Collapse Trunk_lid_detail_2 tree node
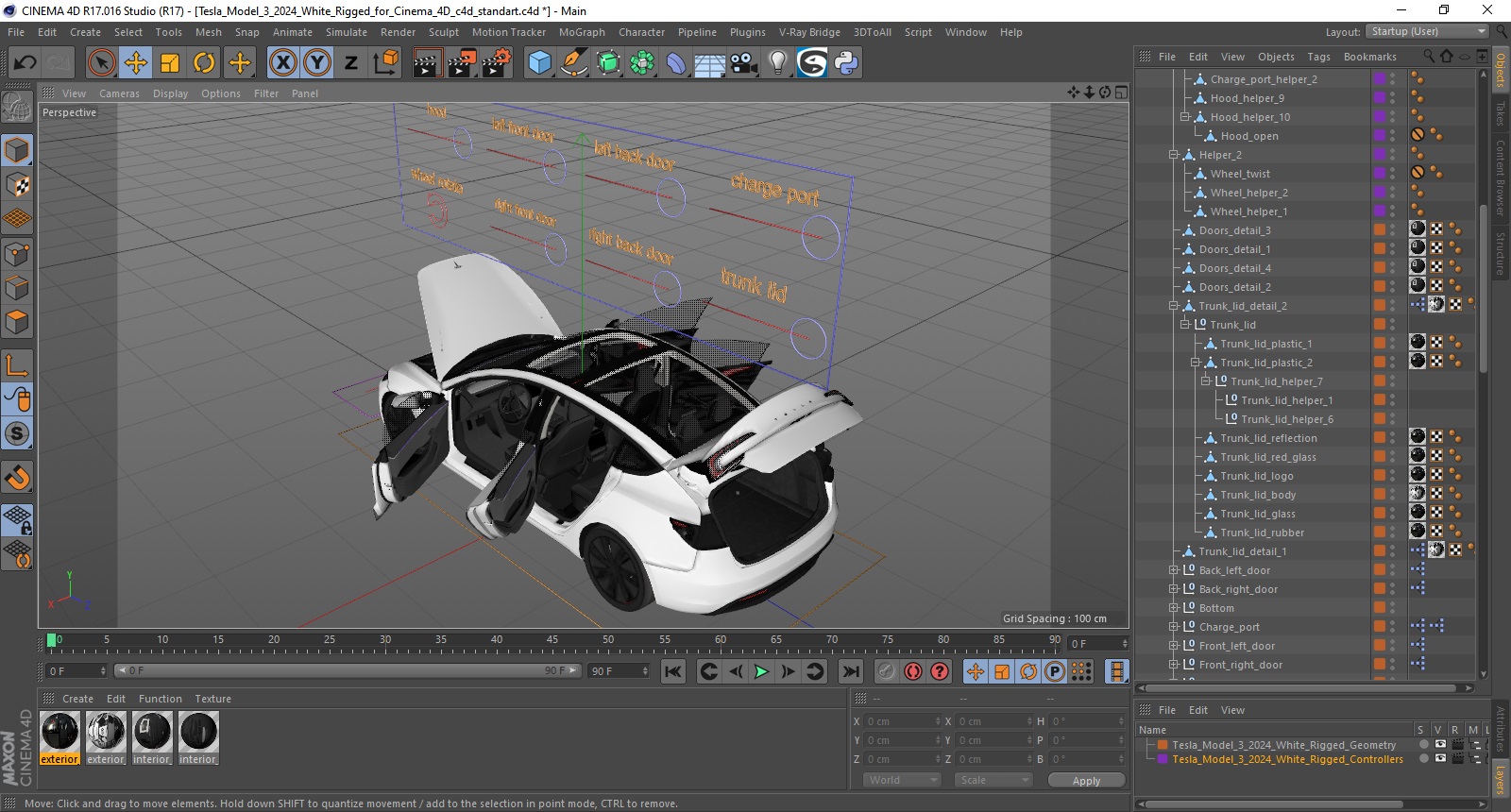 [1174, 306]
